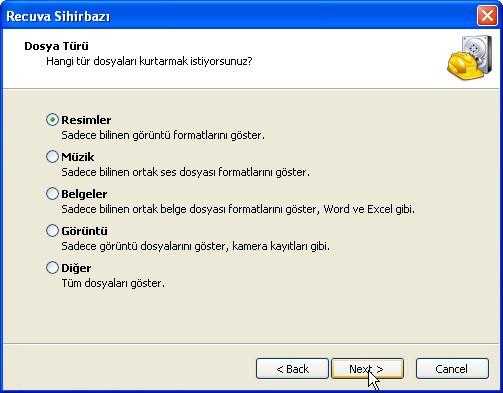Click description 'Sadece bilinen görüntü formatlarını göster'

click(x=163, y=135)
